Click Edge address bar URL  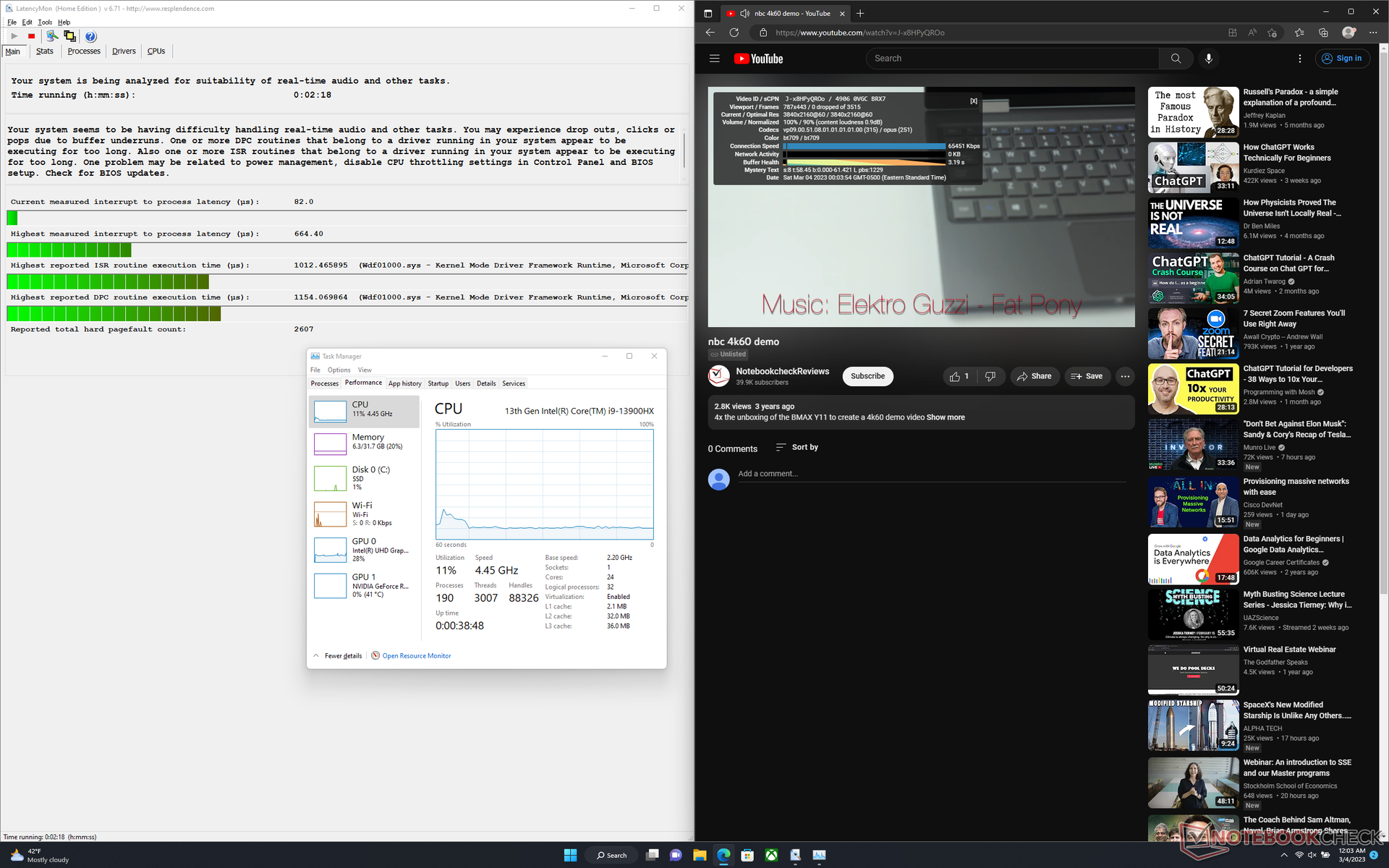point(859,33)
